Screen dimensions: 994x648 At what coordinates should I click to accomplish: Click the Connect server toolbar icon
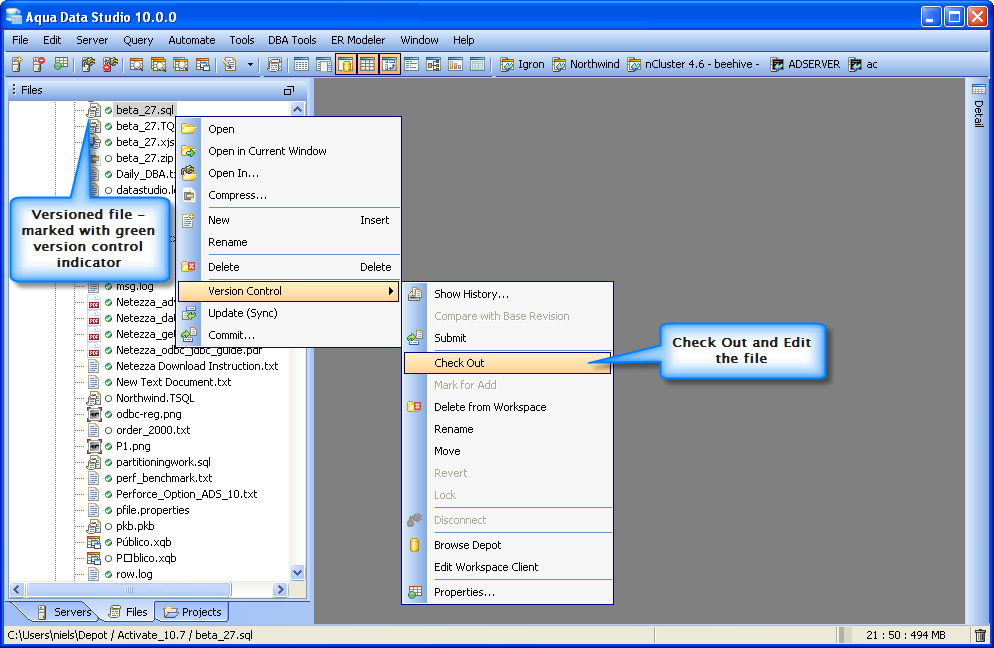pos(88,64)
